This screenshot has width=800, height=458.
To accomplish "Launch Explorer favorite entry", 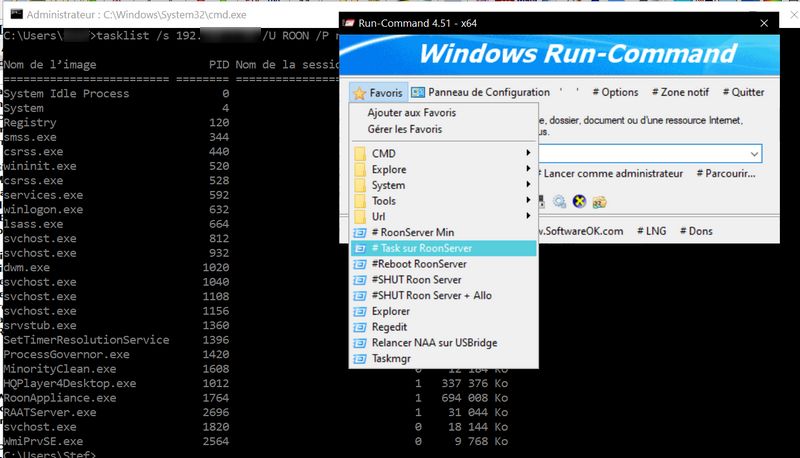I will 444,312.
